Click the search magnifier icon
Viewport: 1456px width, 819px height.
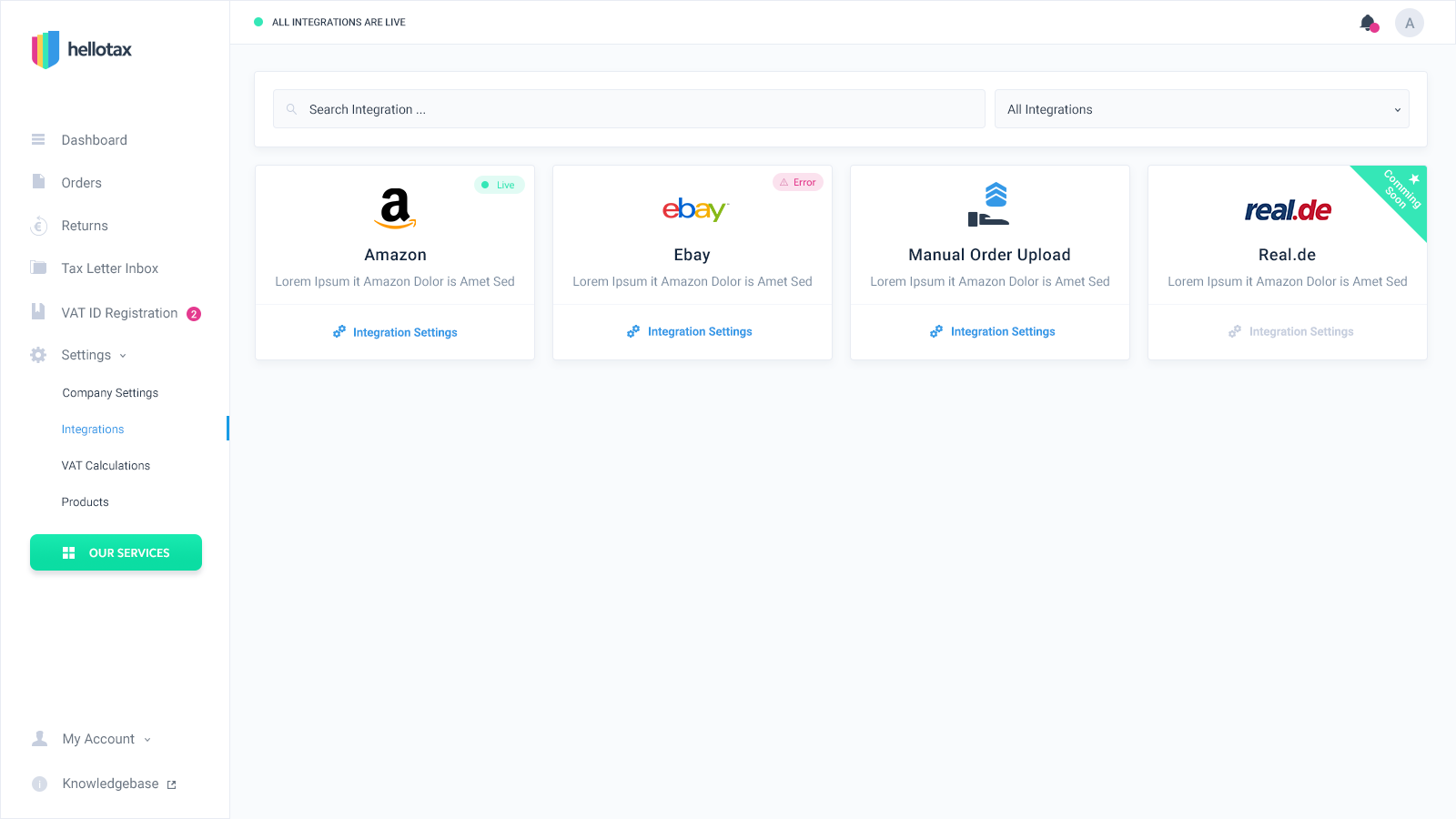point(291,109)
